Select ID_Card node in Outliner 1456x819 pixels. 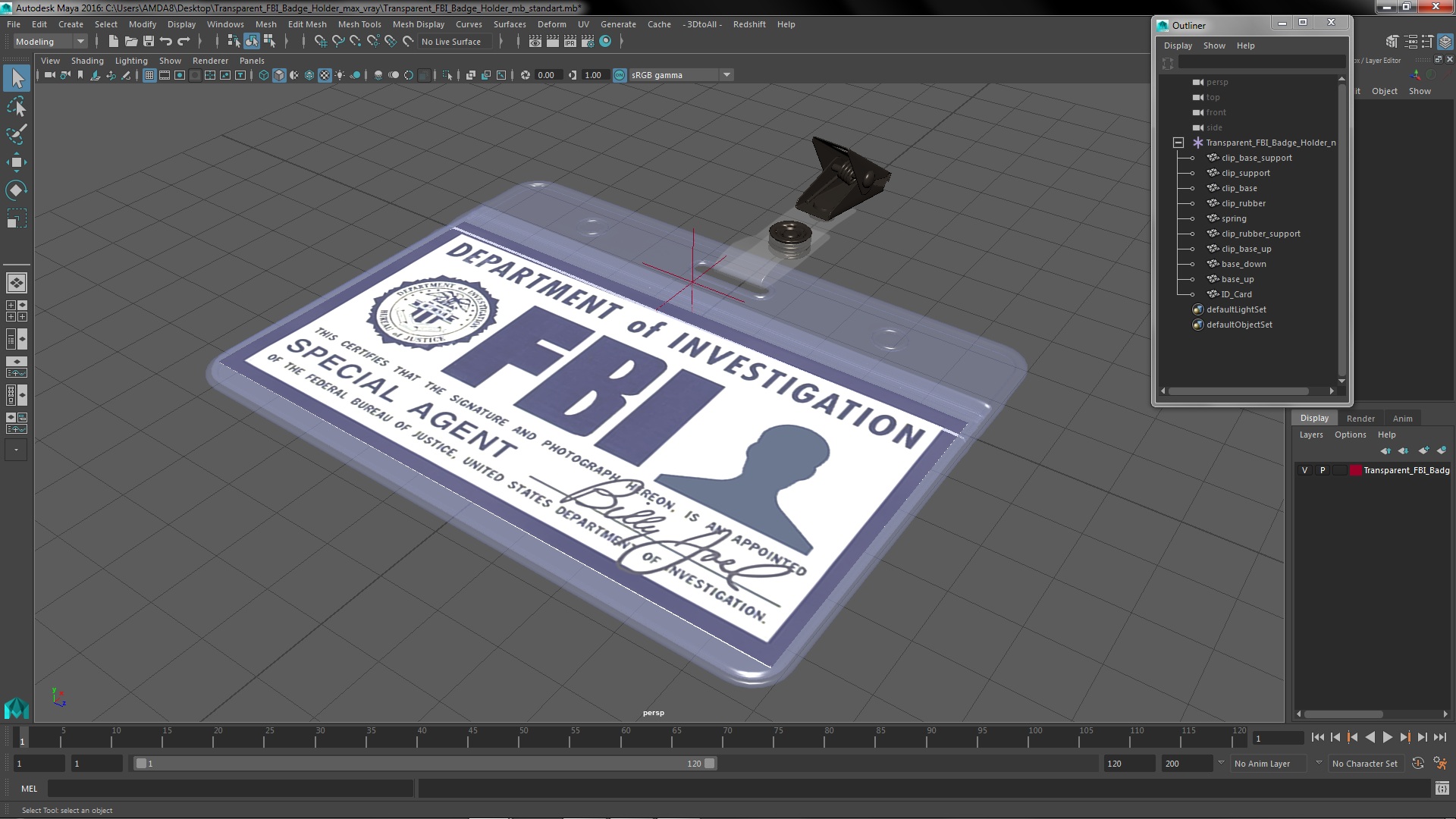[x=1236, y=294]
